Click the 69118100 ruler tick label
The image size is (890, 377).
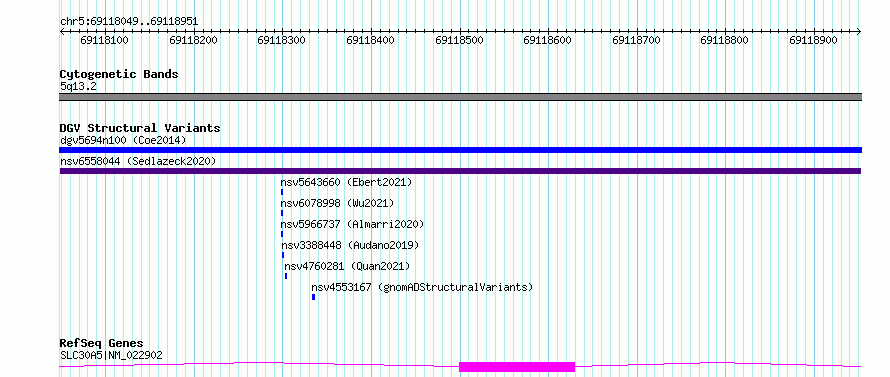pyautogui.click(x=104, y=40)
